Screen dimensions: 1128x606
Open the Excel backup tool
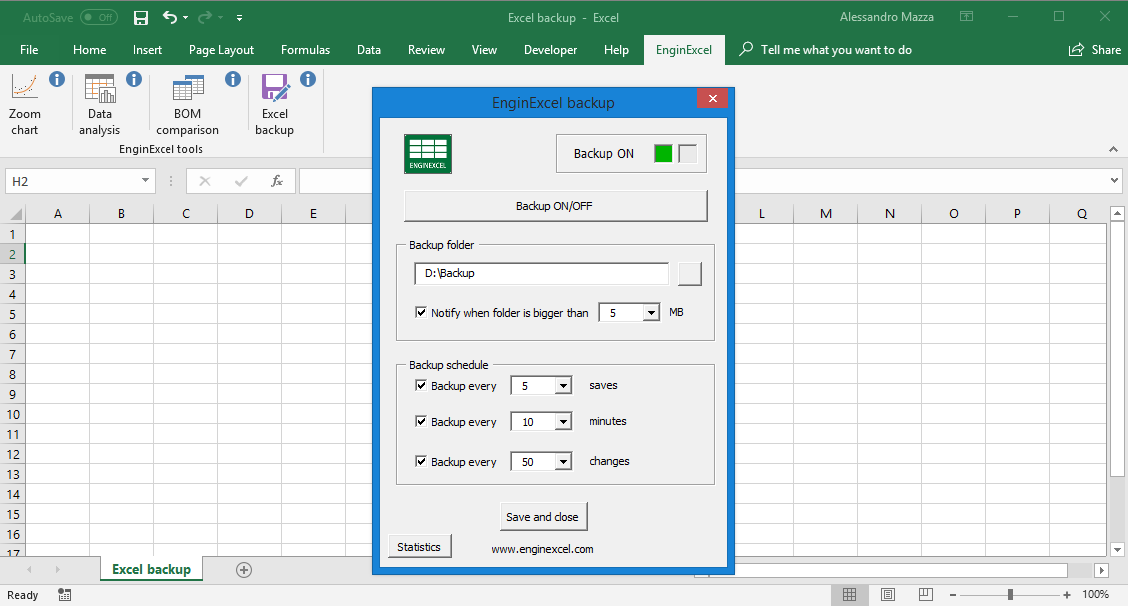tap(274, 103)
